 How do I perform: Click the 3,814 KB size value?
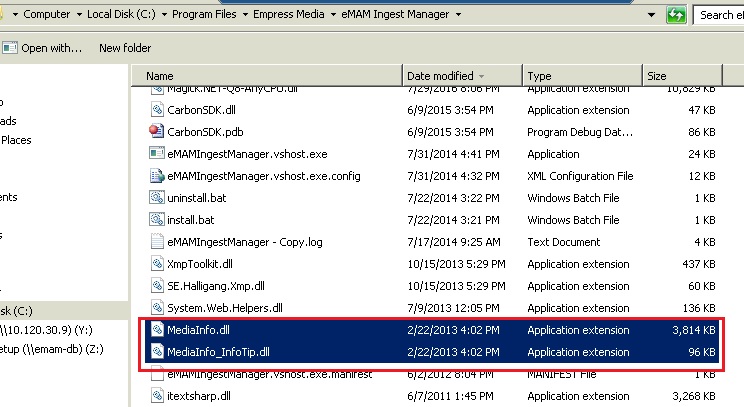tap(694, 330)
